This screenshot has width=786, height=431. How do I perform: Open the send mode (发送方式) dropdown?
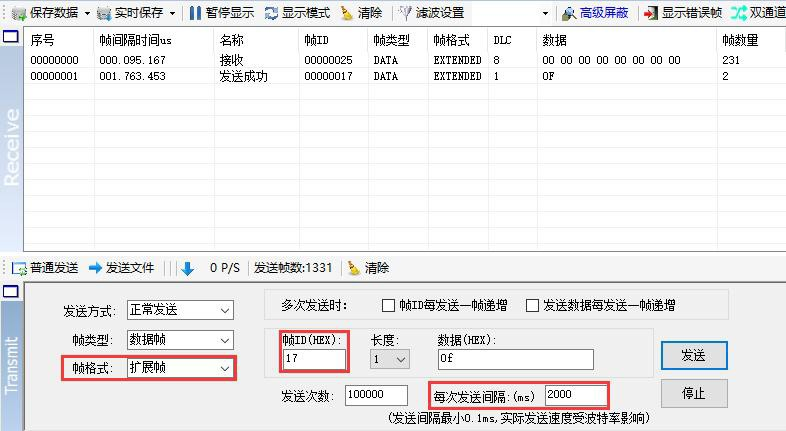224,311
